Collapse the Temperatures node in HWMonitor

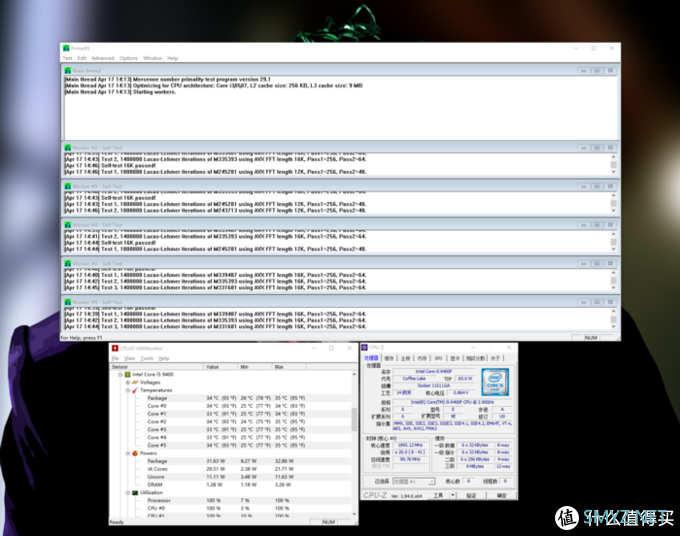[128, 390]
